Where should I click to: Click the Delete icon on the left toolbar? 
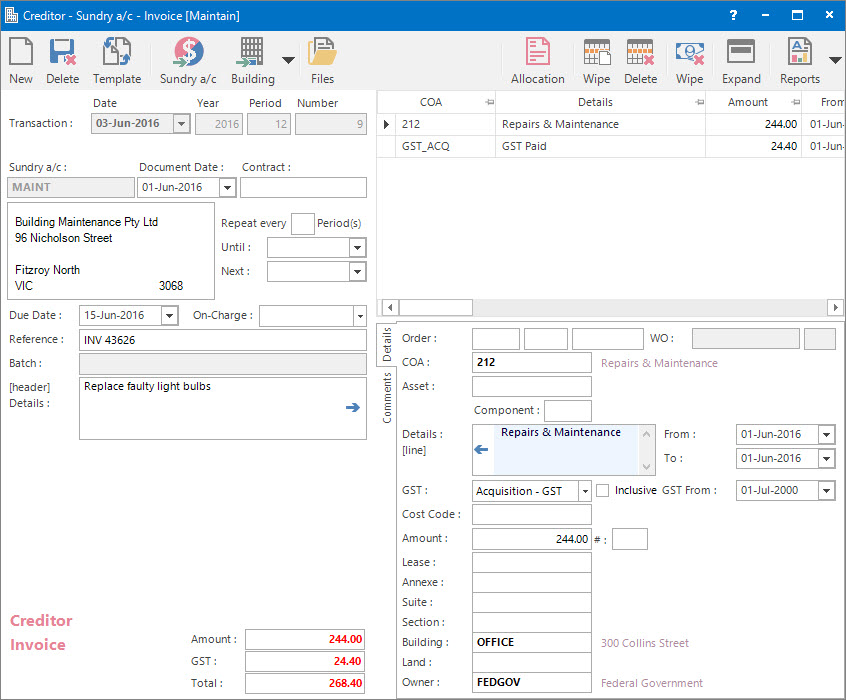[x=62, y=58]
